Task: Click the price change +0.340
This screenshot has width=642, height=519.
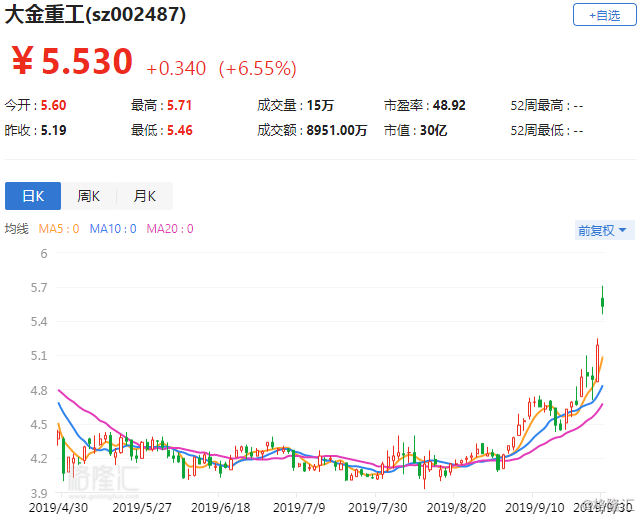Action: [x=176, y=69]
